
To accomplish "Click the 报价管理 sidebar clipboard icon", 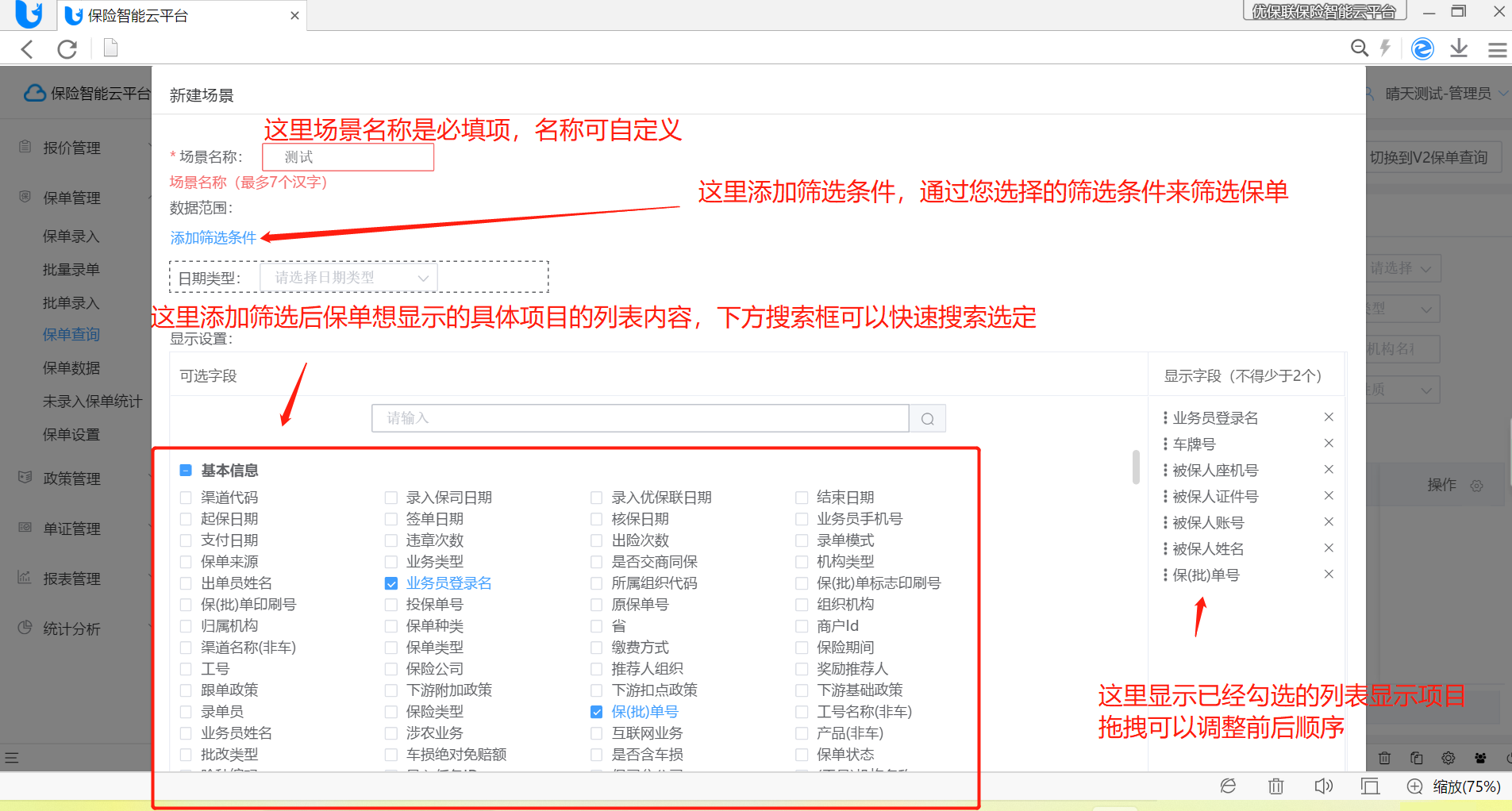I will pos(25,147).
